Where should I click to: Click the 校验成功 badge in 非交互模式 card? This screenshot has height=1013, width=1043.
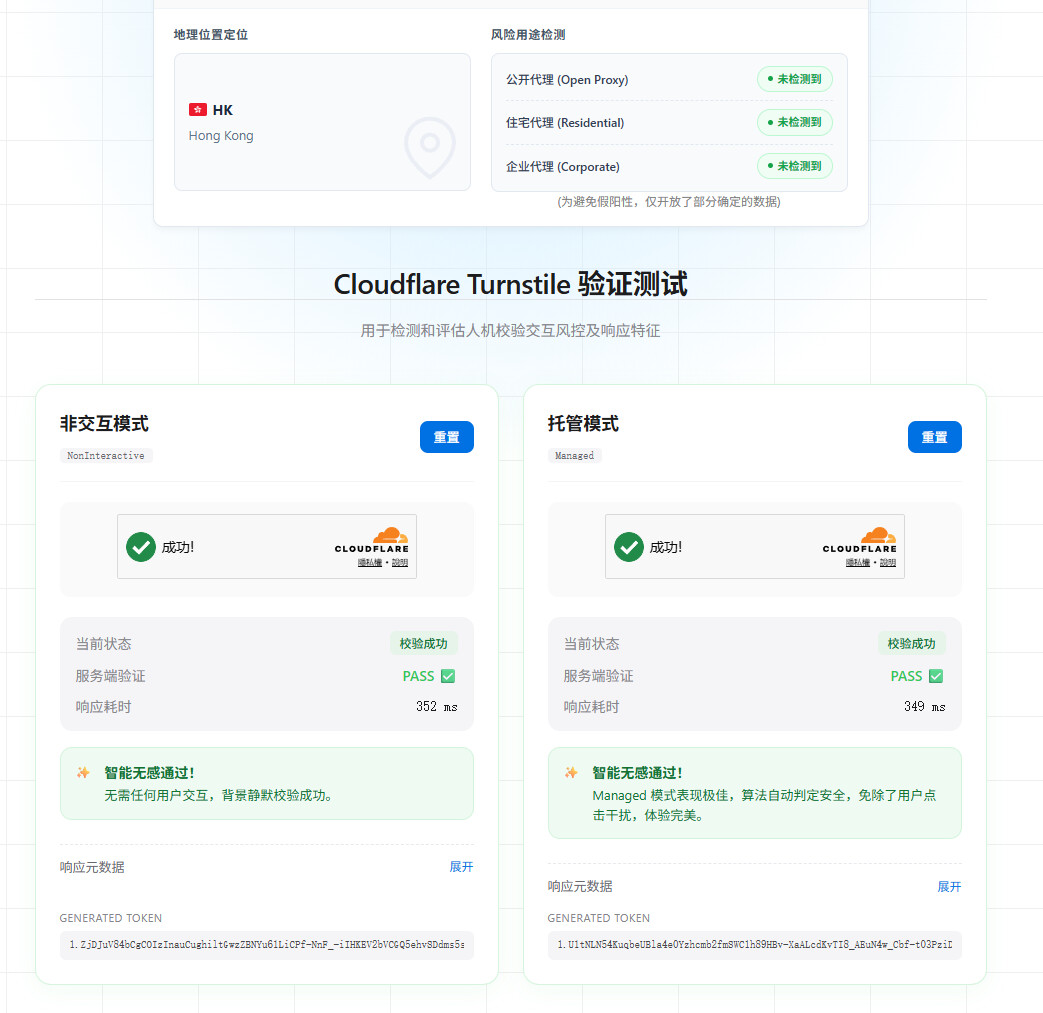tap(424, 643)
